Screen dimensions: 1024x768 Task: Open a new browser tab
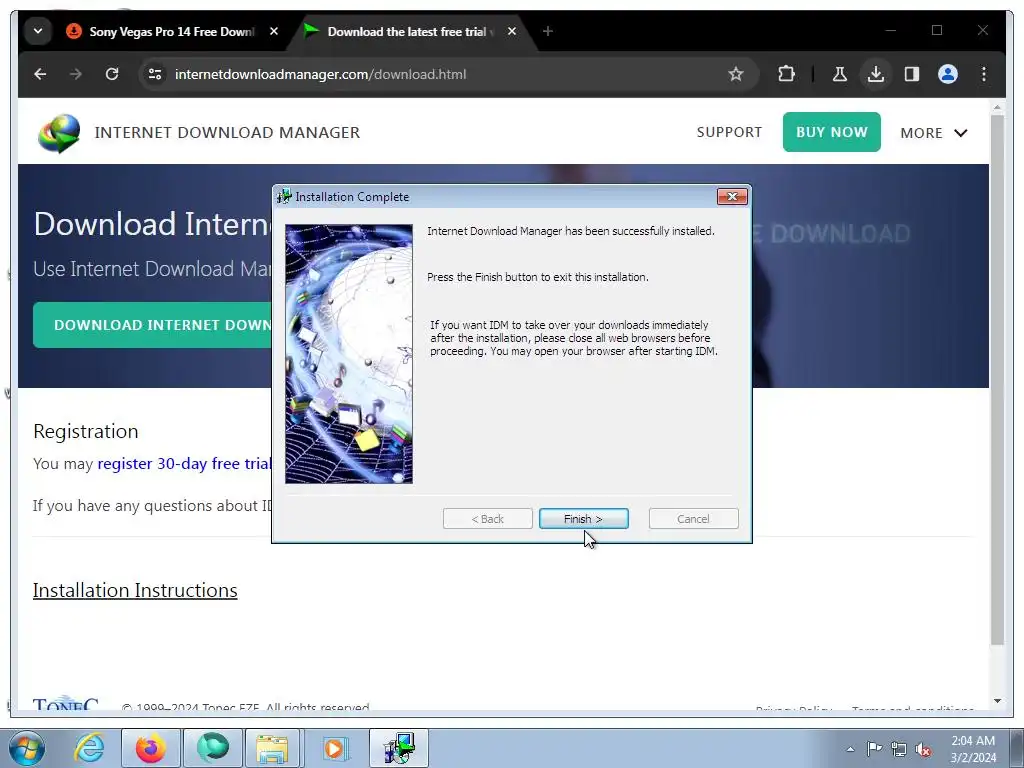coord(548,31)
